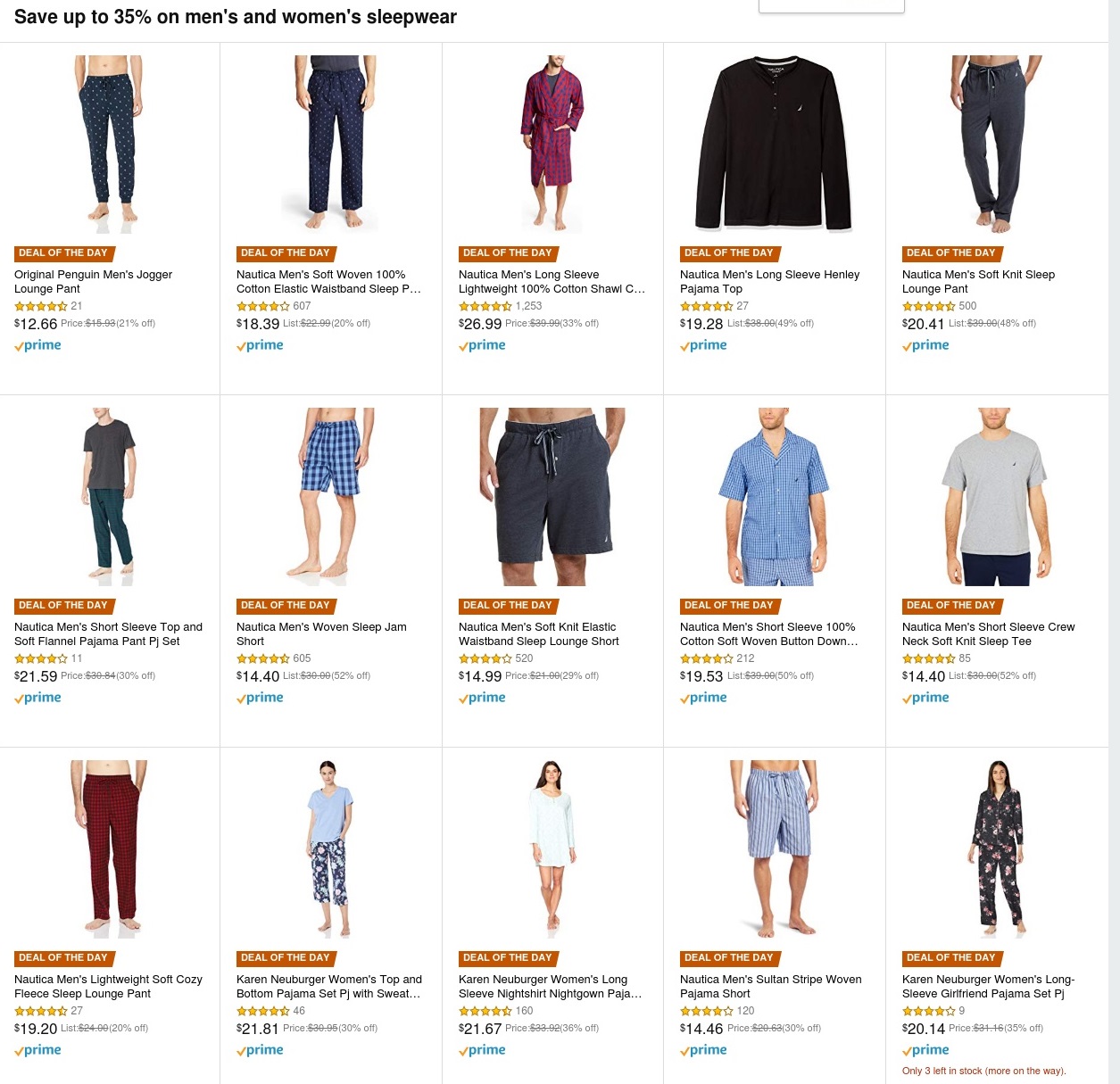Click star rating of Karen Neuburger Girlfriend Pajama Set
Screen dimensions: 1120x1084
click(929, 1011)
